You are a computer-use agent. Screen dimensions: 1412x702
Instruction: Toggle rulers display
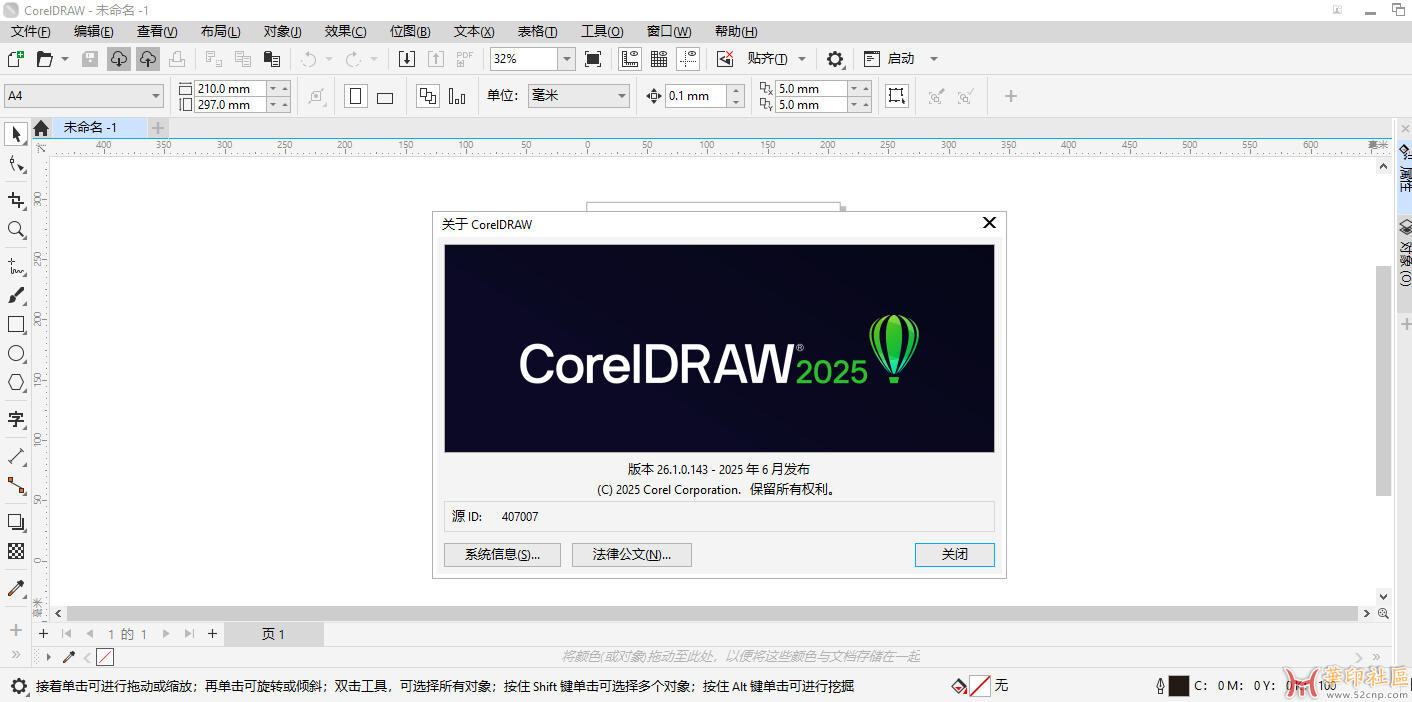click(630, 59)
